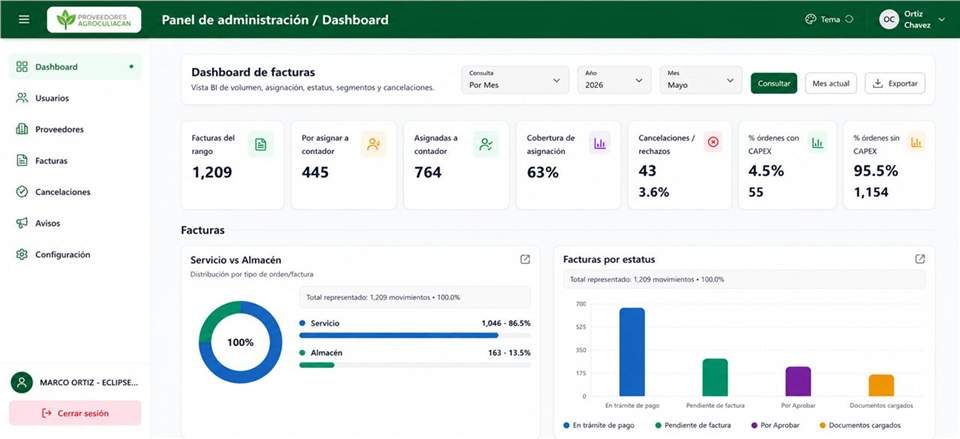Open the Año 2026 dropdown
This screenshot has width=960, height=439.
pyautogui.click(x=614, y=80)
